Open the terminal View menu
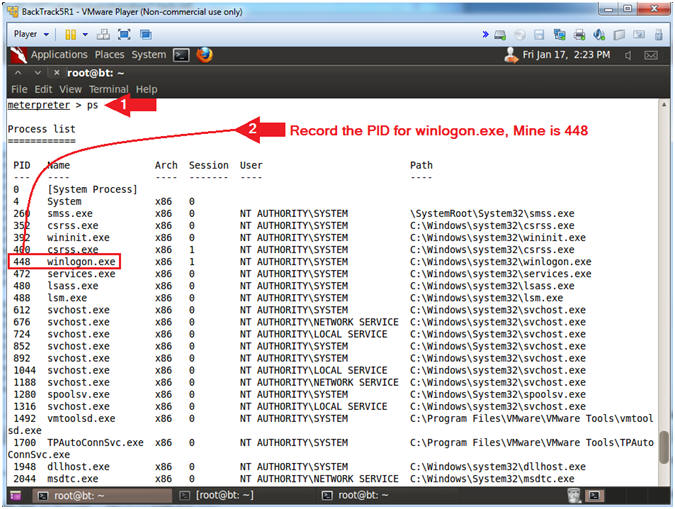Screen dimensions: 675x509 pyautogui.click(x=70, y=89)
